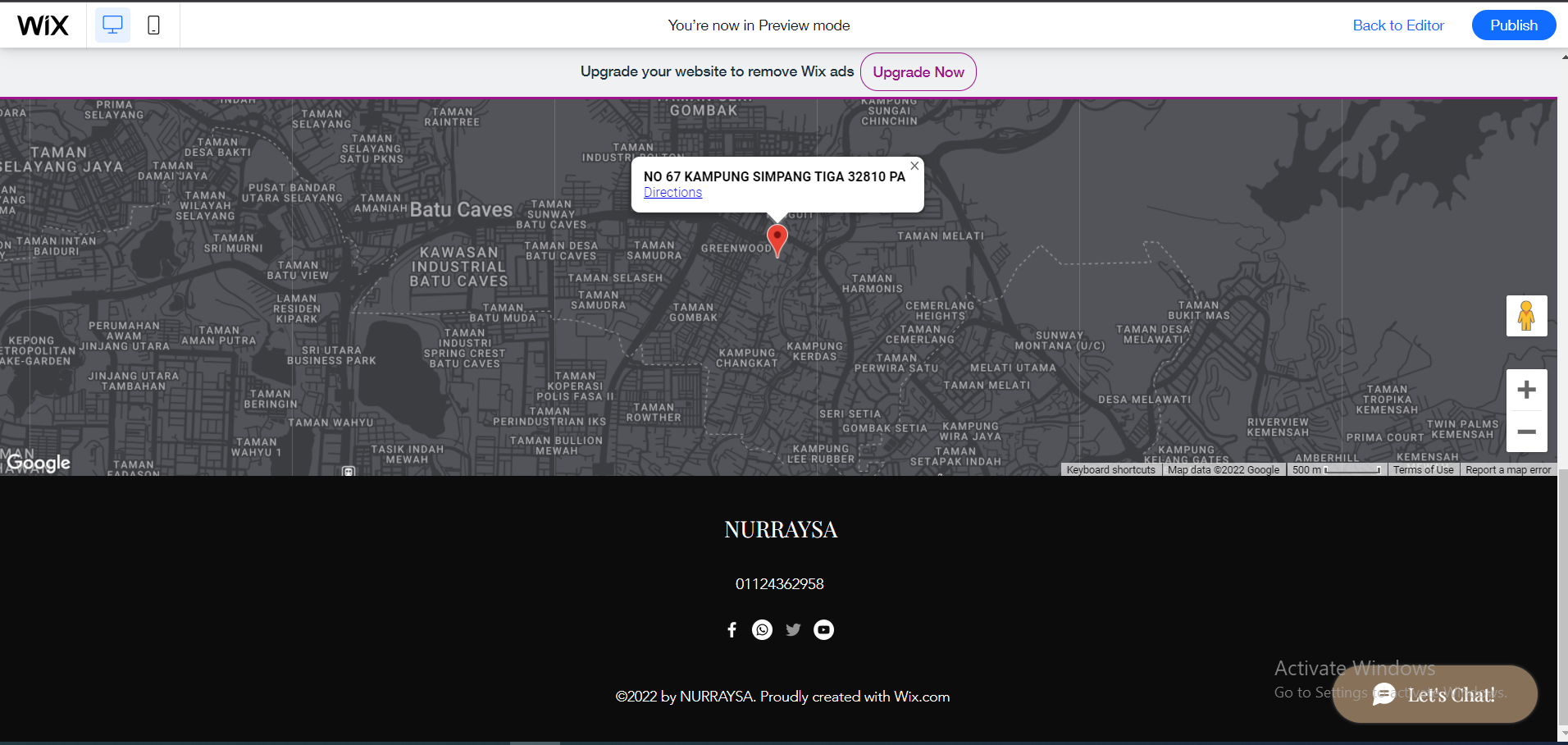Click Report a map error
Viewport: 1568px width, 745px height.
pyautogui.click(x=1508, y=470)
